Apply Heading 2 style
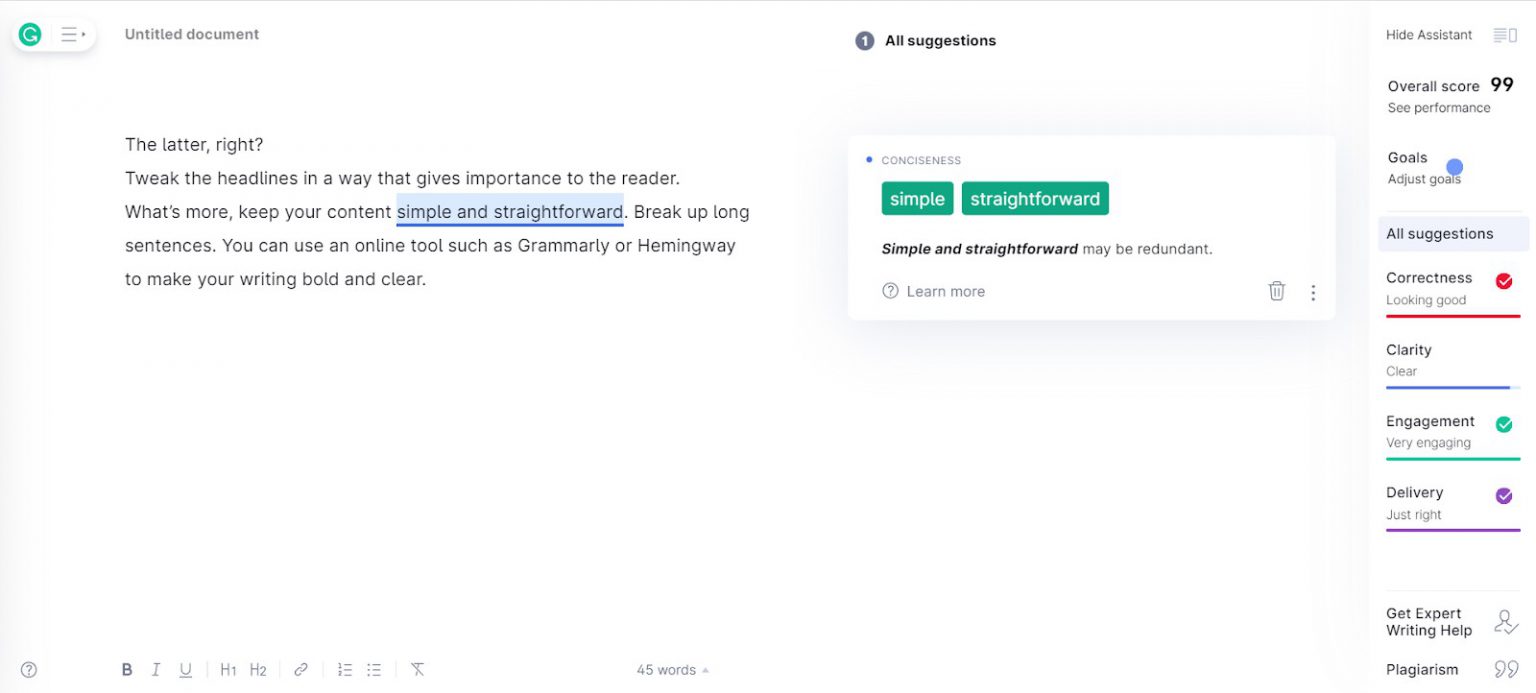Screen dimensions: 1536x693 pyautogui.click(x=258, y=669)
